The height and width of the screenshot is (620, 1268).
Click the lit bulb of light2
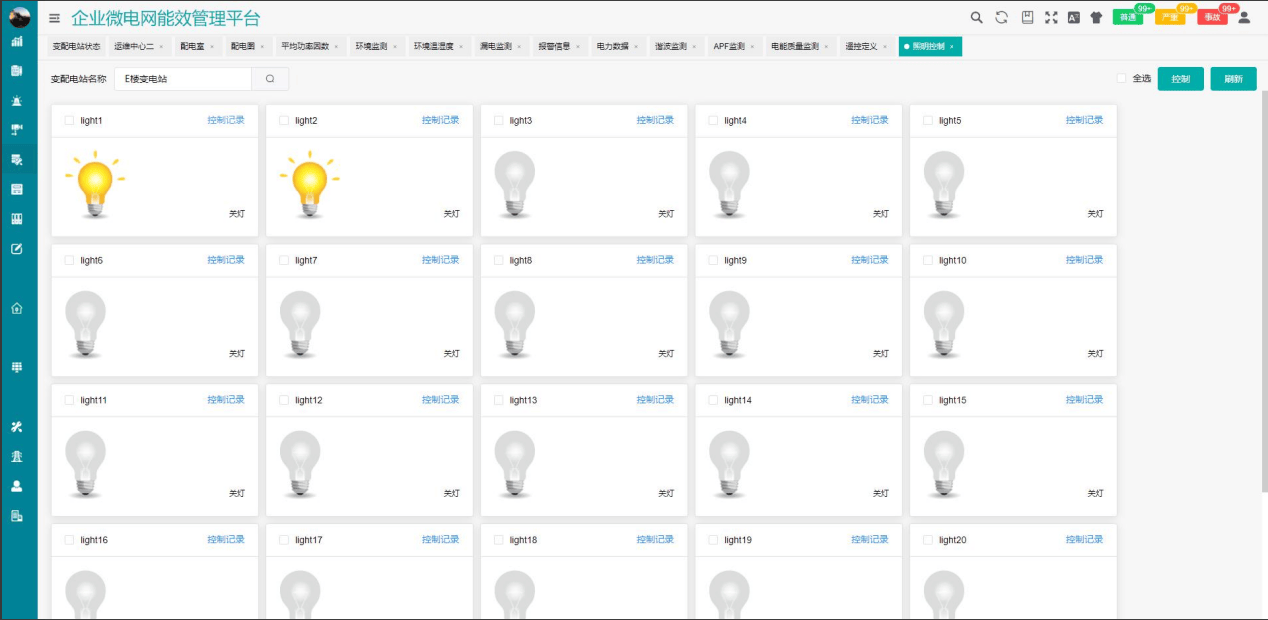[x=309, y=184]
